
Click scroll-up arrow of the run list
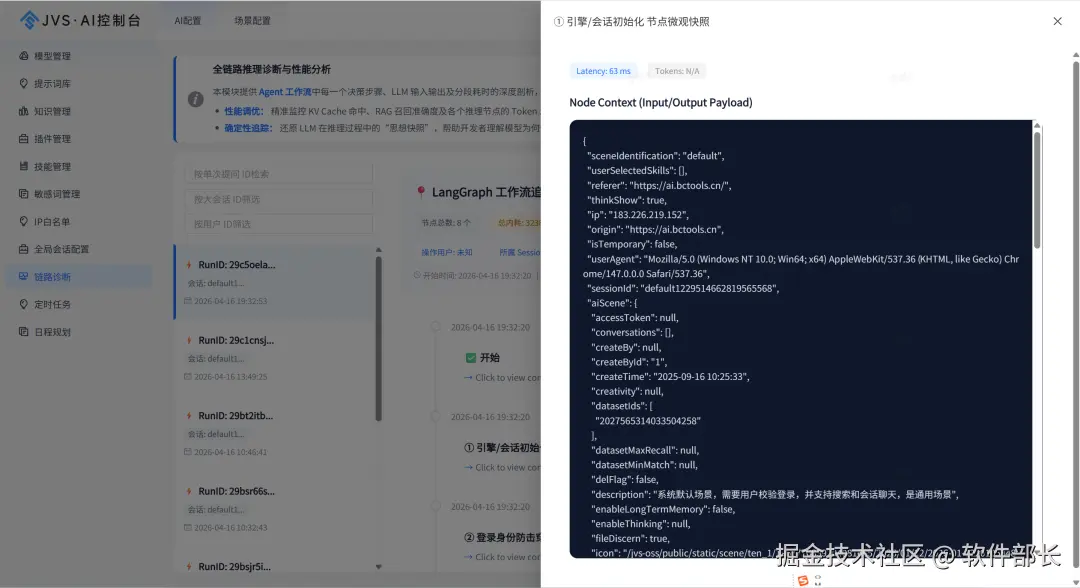378,250
